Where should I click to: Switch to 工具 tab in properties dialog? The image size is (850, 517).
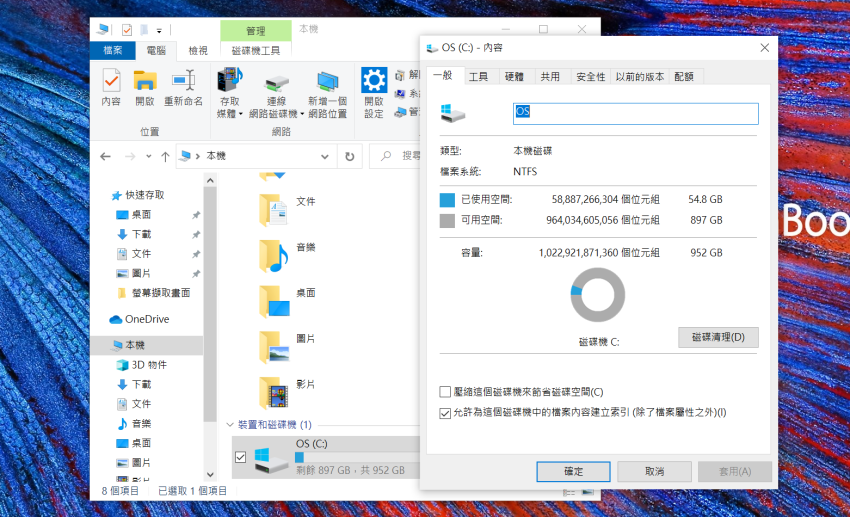point(478,77)
